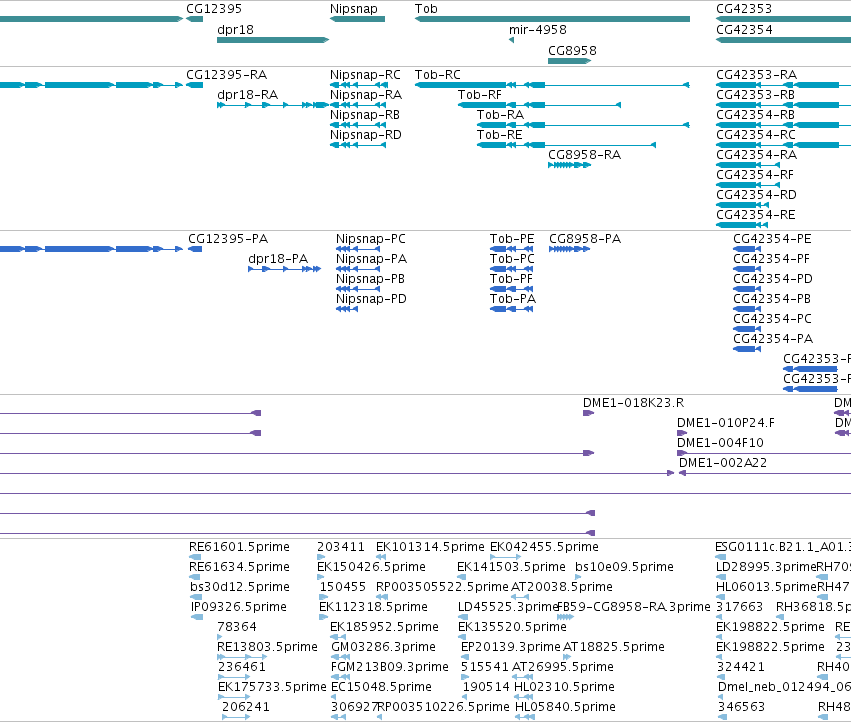Click protein CG42354-PC

point(747,330)
